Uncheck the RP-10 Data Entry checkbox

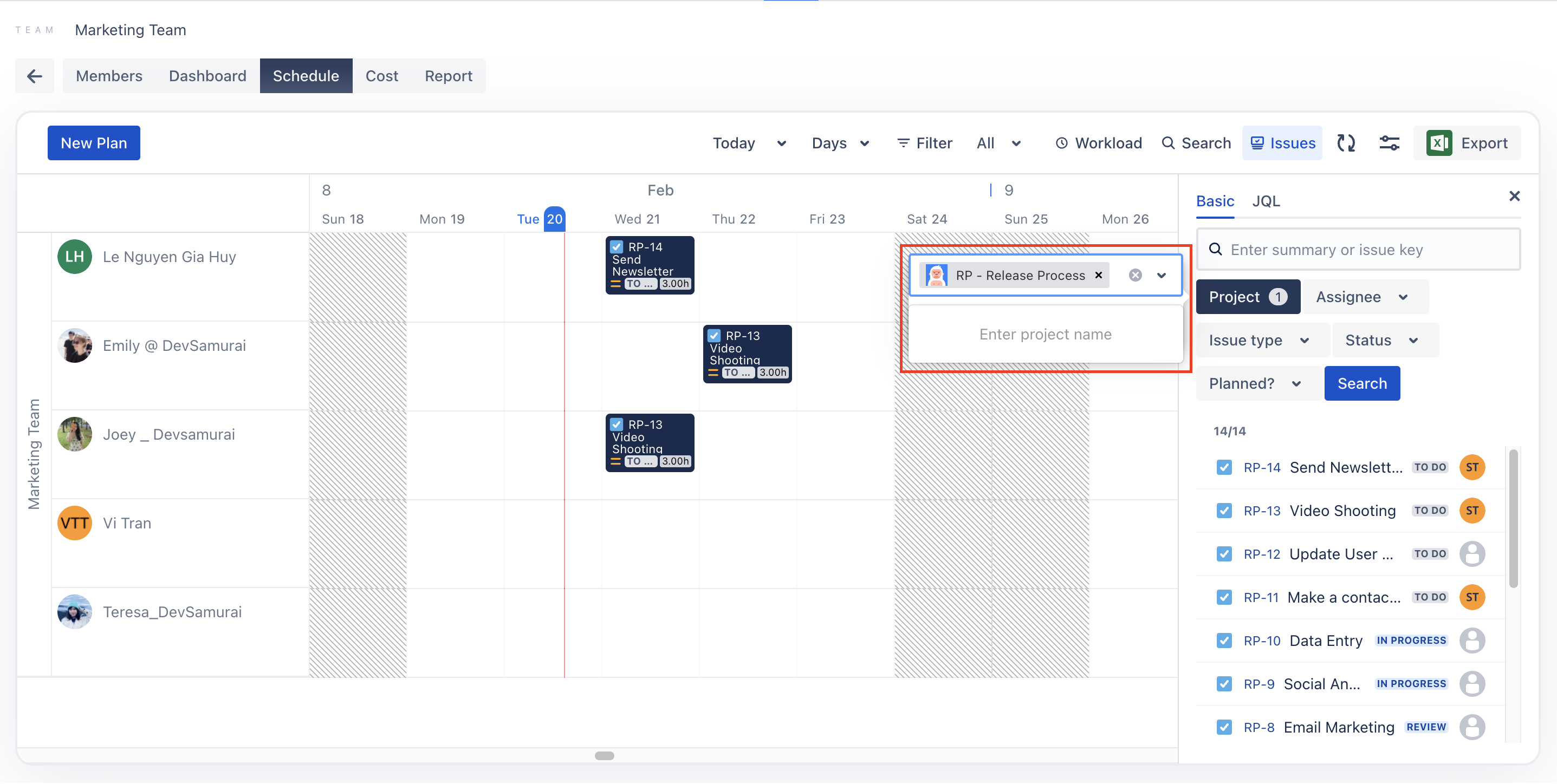[1224, 642]
